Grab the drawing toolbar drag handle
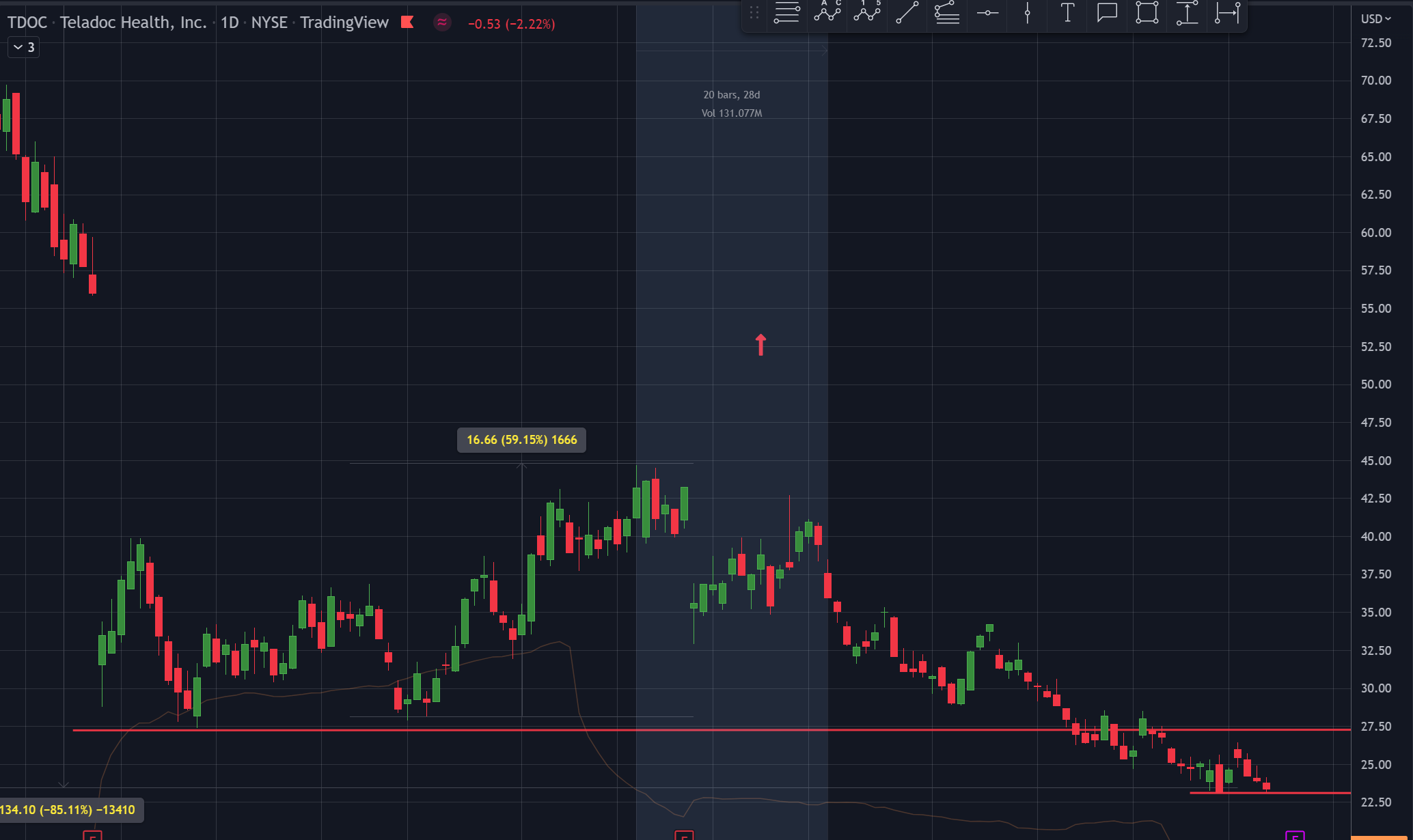The height and width of the screenshot is (840, 1413). pos(754,12)
